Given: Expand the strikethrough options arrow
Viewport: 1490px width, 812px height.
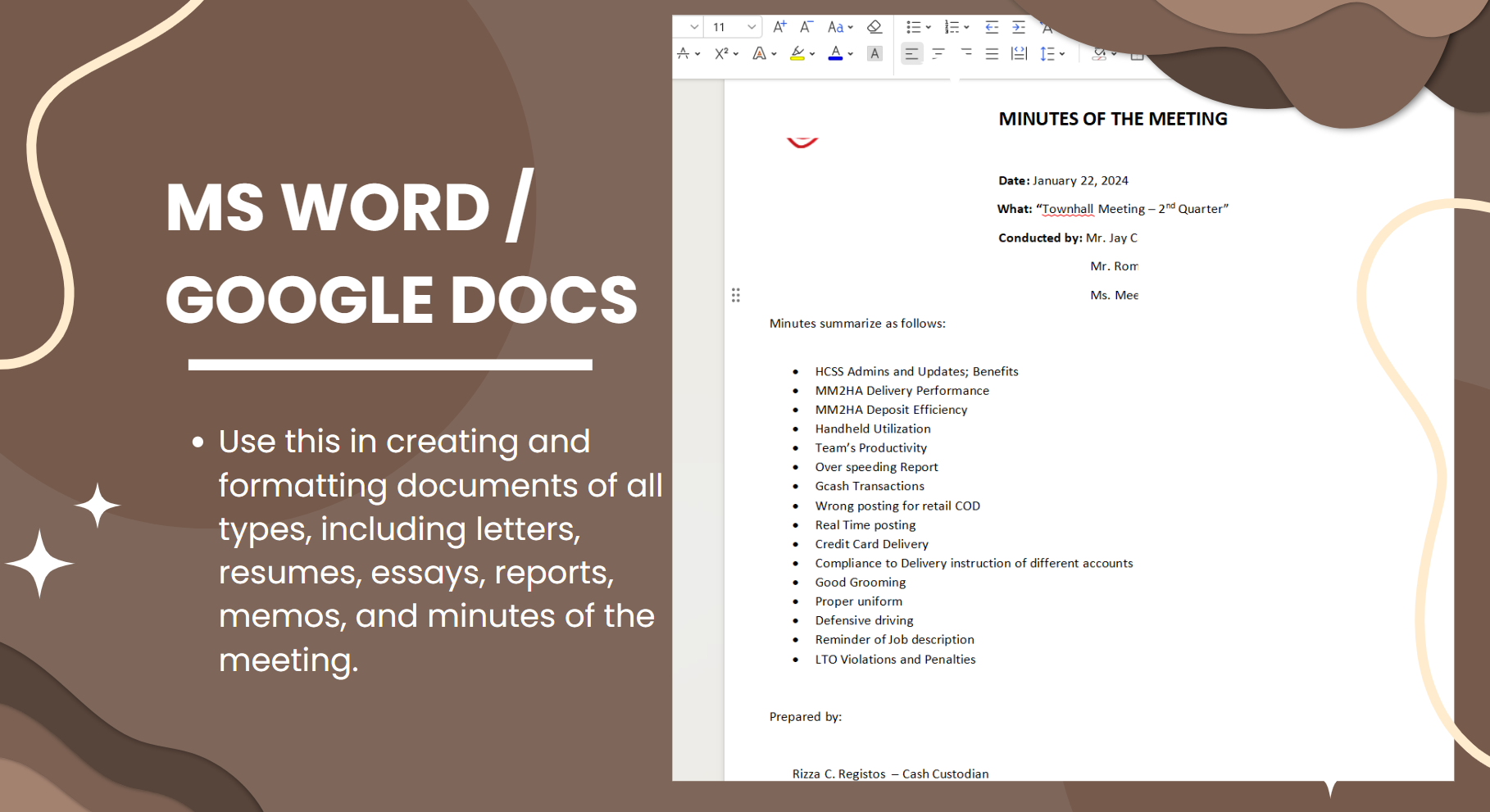Looking at the screenshot, I should point(698,55).
